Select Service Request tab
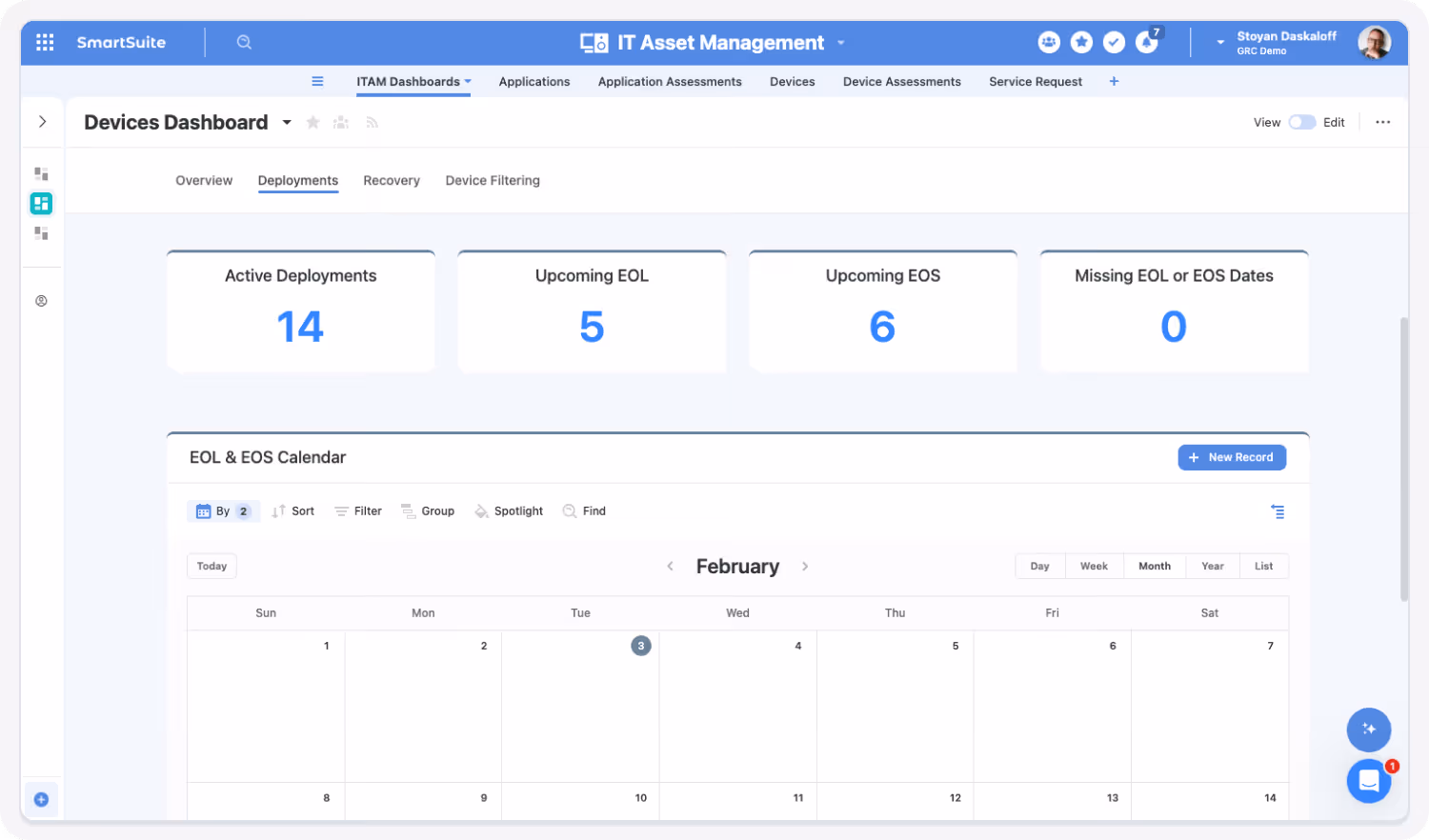 (x=1036, y=82)
